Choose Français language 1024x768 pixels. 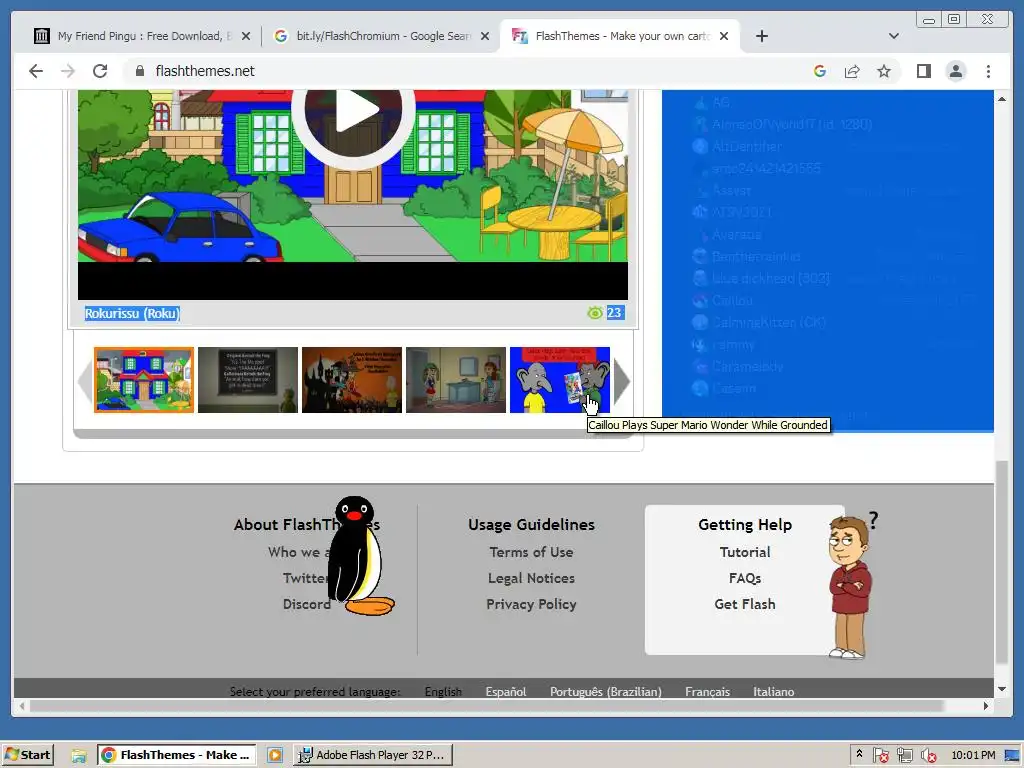(x=707, y=692)
